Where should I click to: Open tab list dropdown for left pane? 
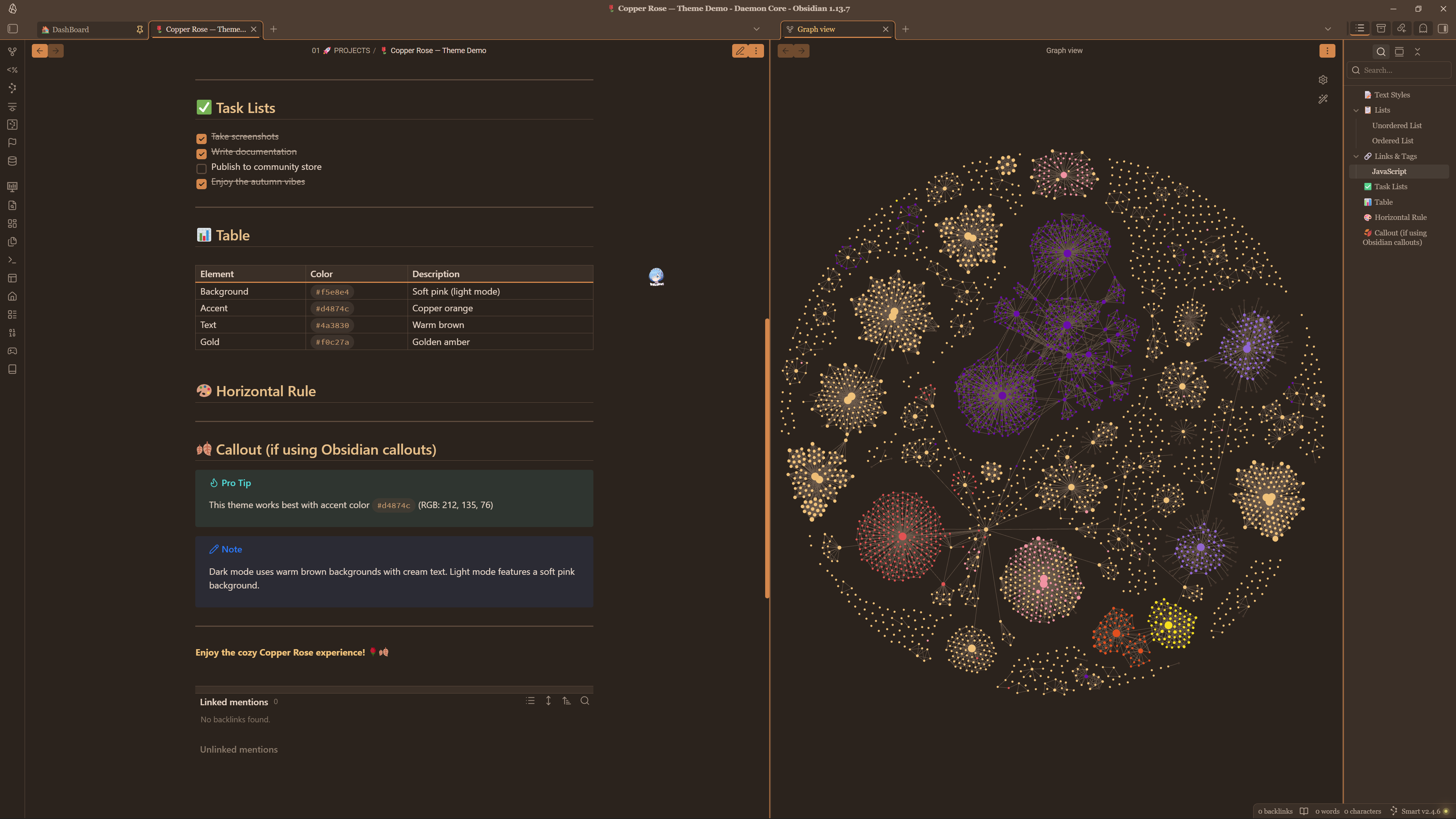[756, 29]
